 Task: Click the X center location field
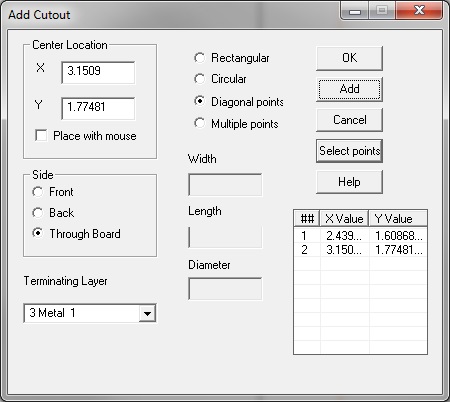pos(98,72)
